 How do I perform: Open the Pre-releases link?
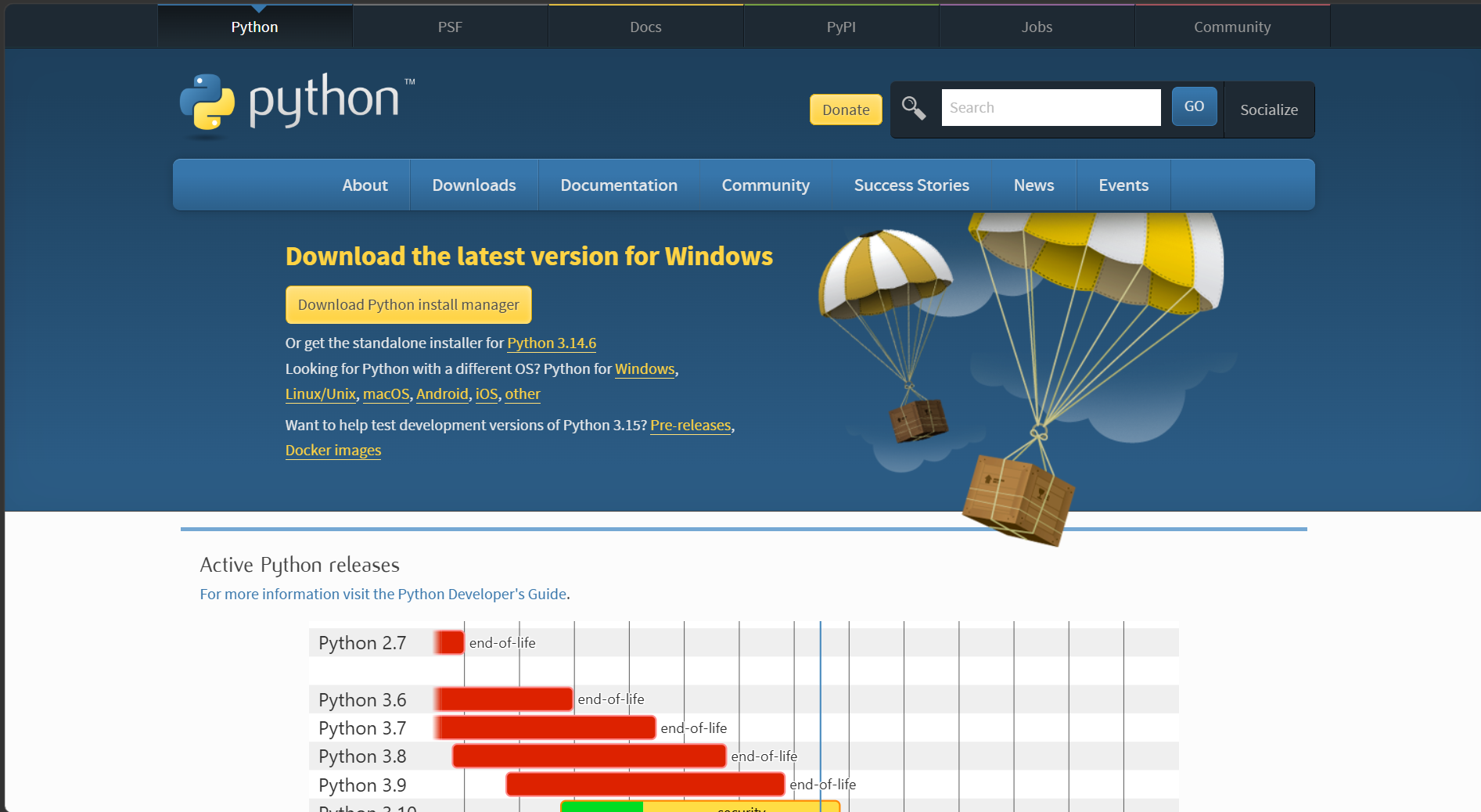pyautogui.click(x=691, y=425)
